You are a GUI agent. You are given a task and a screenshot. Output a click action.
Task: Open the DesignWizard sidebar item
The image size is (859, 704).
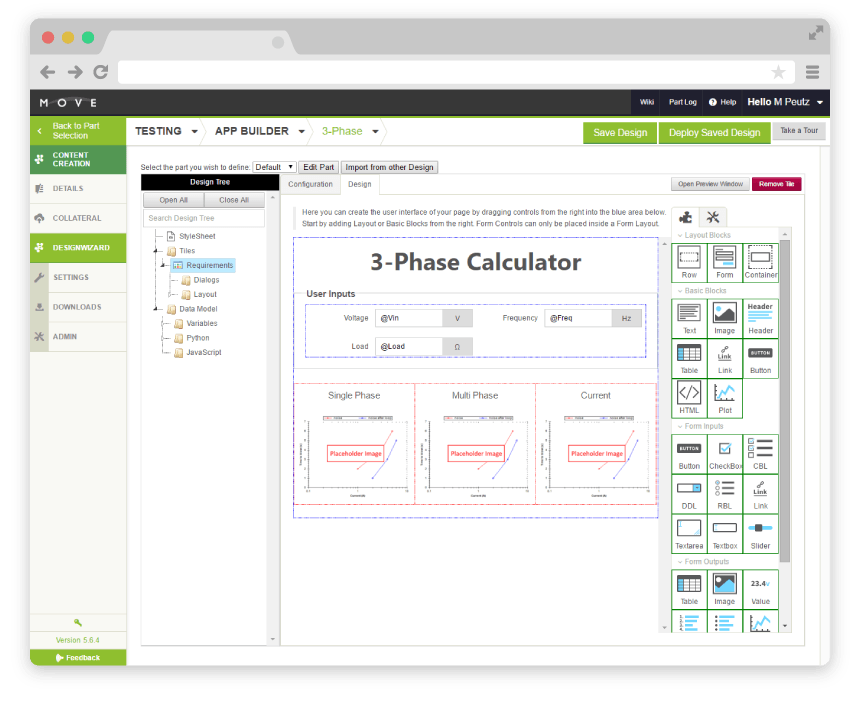[78, 248]
